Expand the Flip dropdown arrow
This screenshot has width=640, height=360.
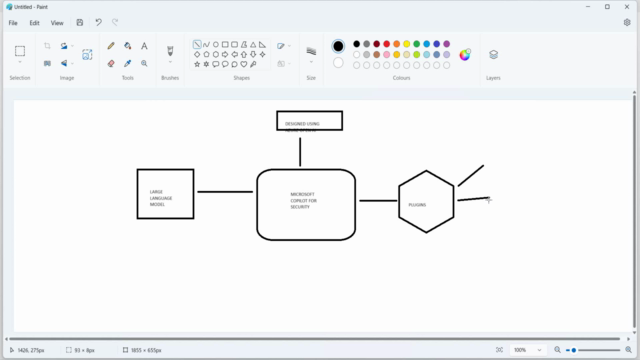point(72,63)
